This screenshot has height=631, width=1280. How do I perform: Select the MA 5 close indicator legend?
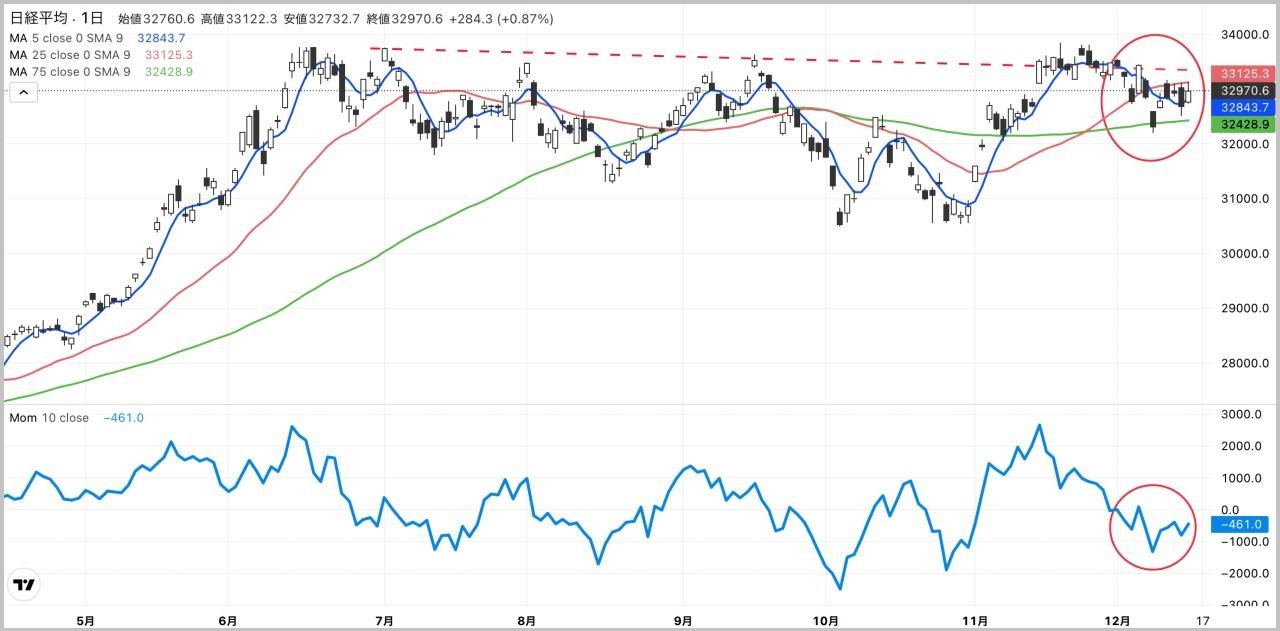pyautogui.click(x=70, y=38)
